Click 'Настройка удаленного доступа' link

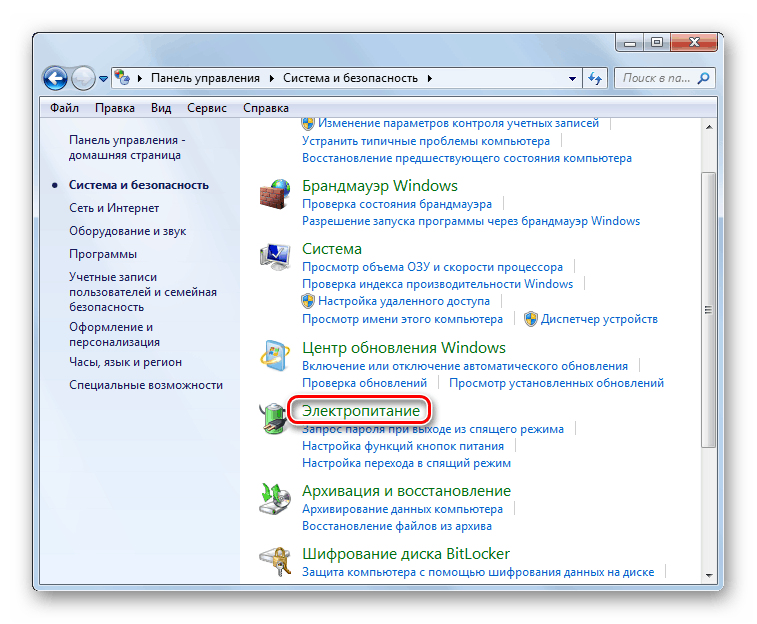pos(404,301)
